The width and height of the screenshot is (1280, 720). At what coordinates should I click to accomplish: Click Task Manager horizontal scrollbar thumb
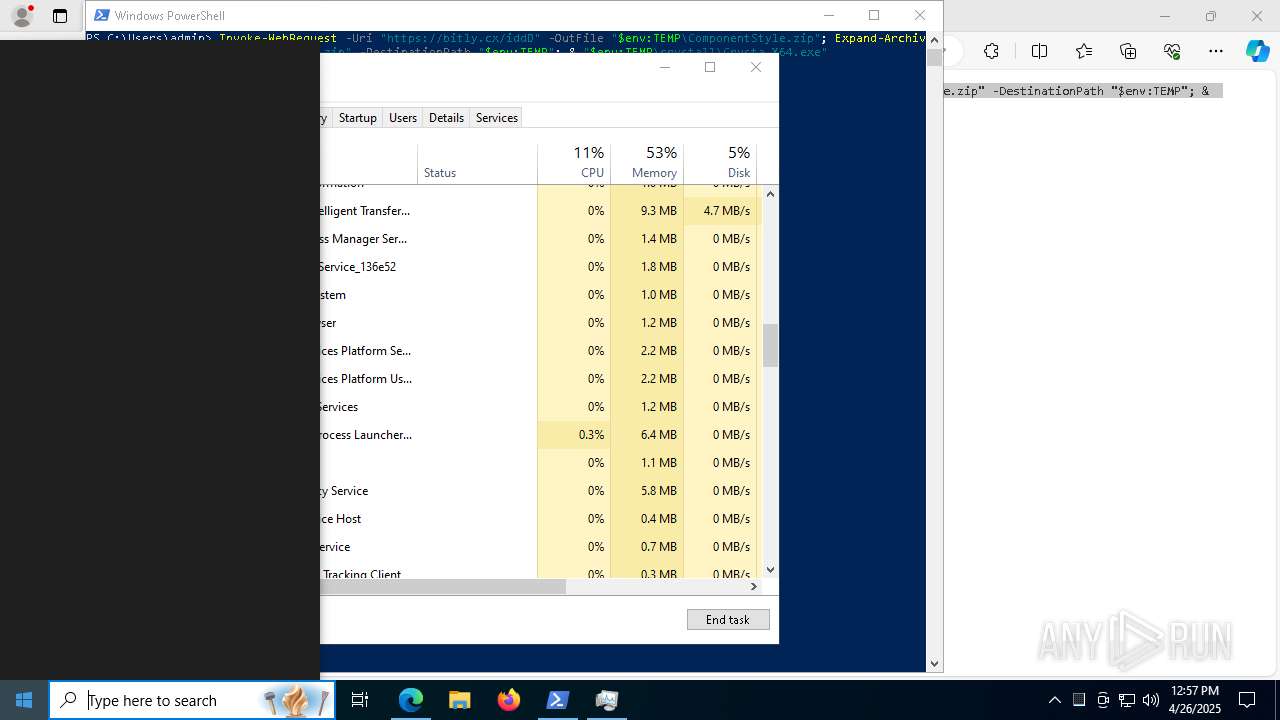(x=443, y=587)
